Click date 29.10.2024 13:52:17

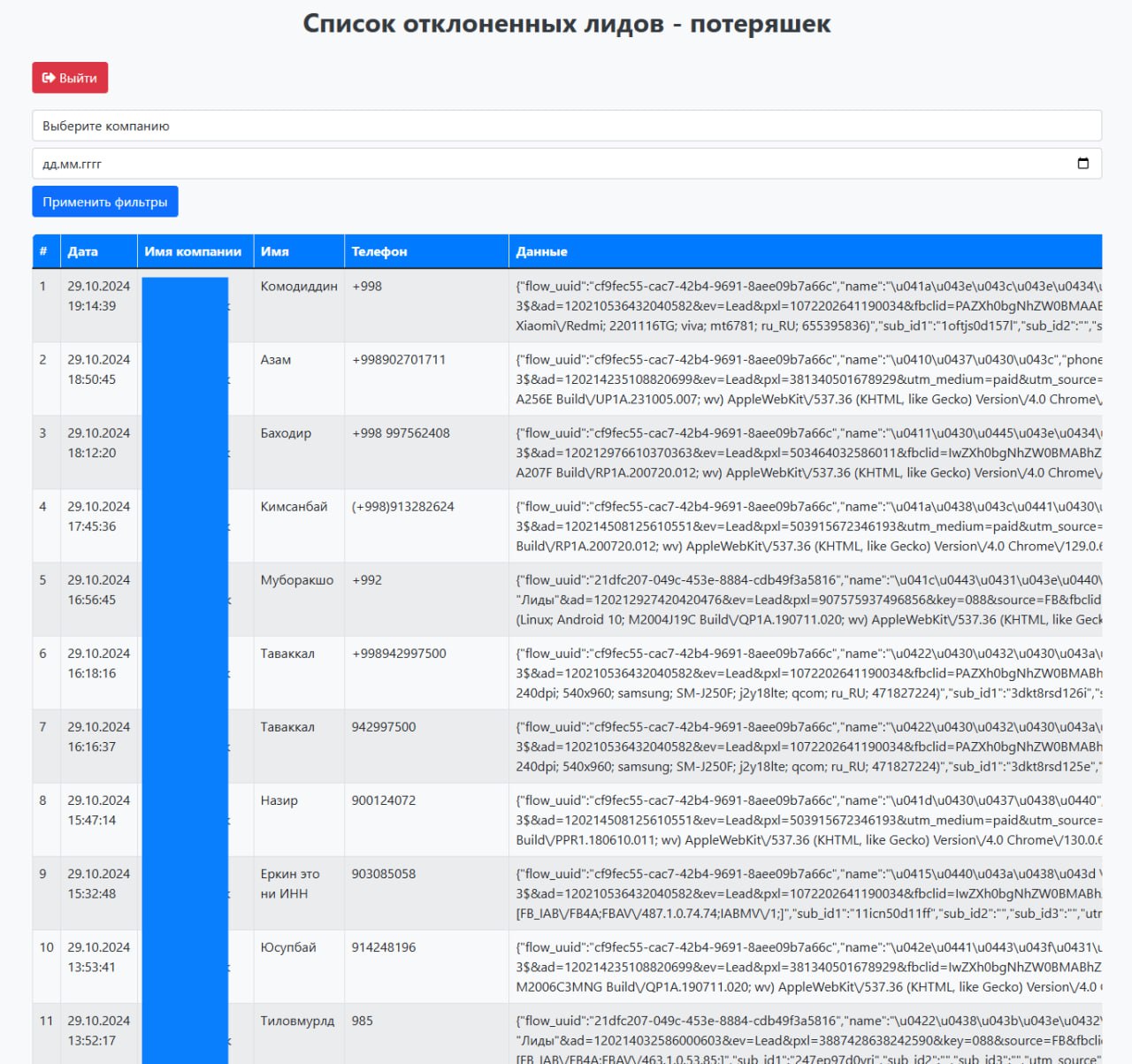pyautogui.click(x=99, y=1030)
